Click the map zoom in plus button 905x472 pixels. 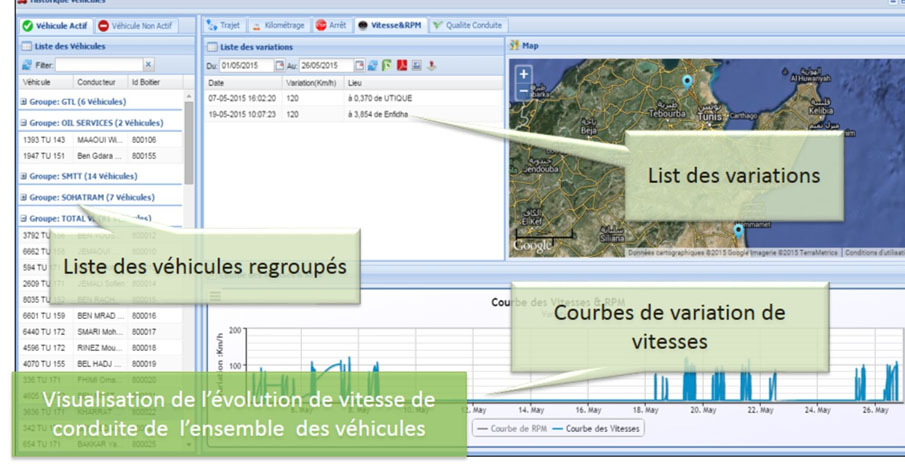pyautogui.click(x=524, y=74)
